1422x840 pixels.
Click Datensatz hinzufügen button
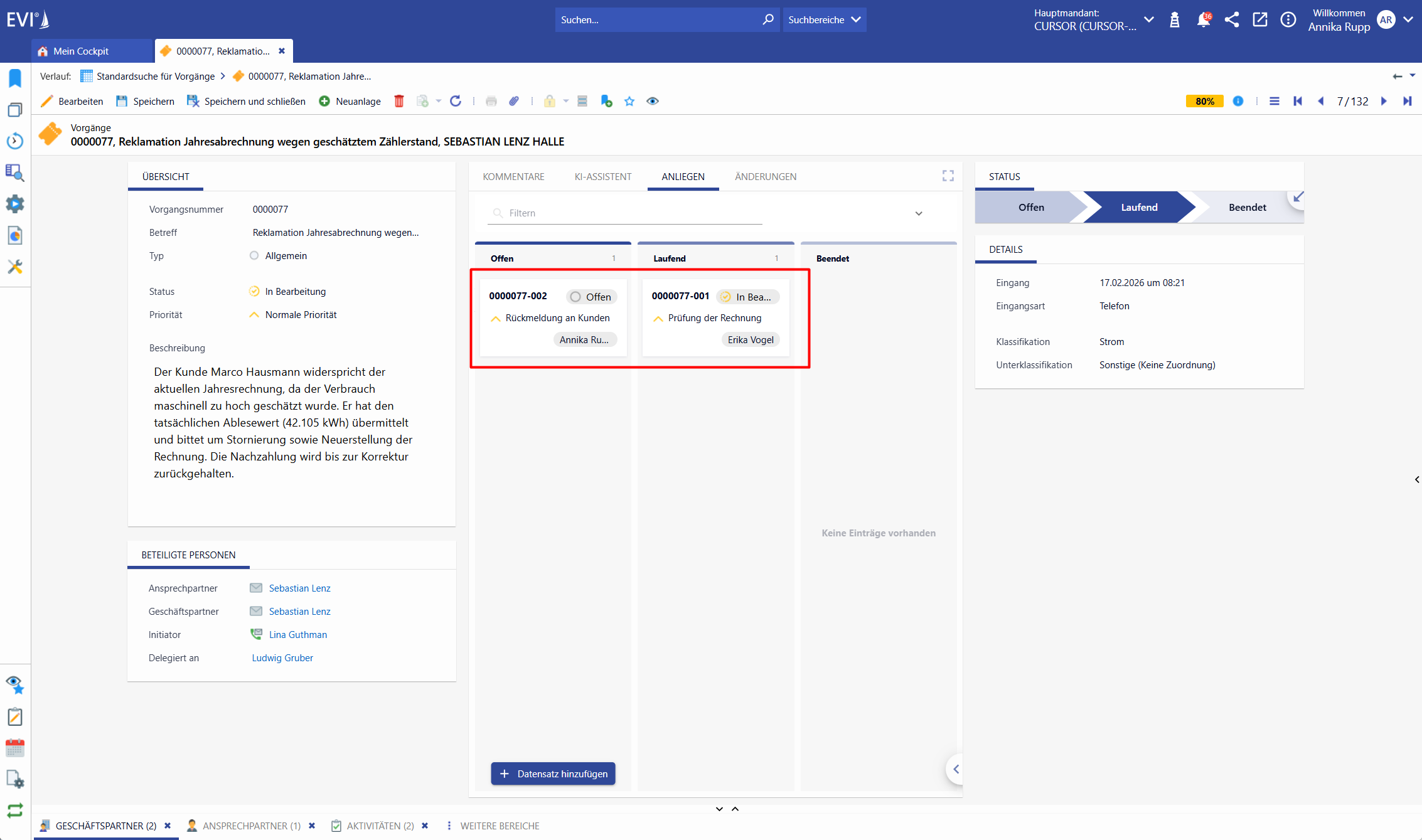pyautogui.click(x=553, y=774)
